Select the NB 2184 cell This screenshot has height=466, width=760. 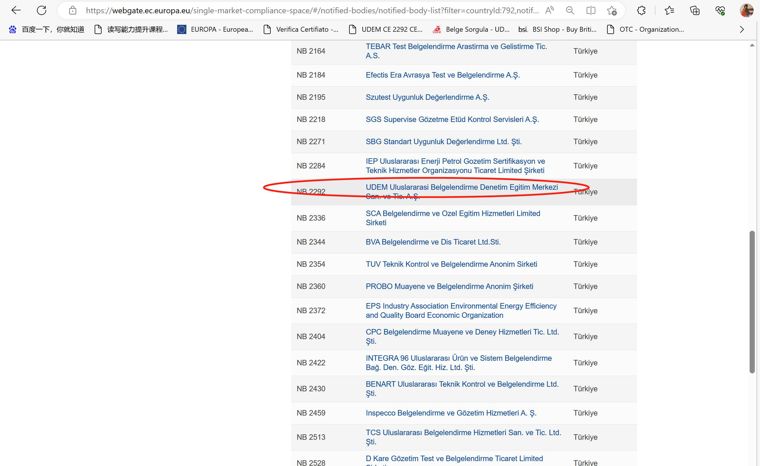[311, 75]
